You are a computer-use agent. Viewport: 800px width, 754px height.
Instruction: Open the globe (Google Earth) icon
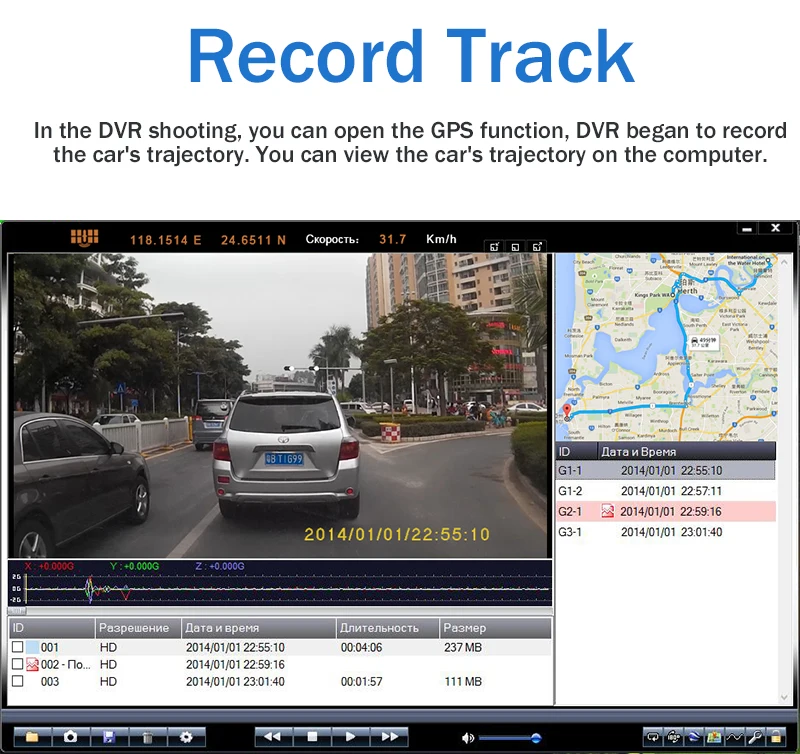pos(693,737)
